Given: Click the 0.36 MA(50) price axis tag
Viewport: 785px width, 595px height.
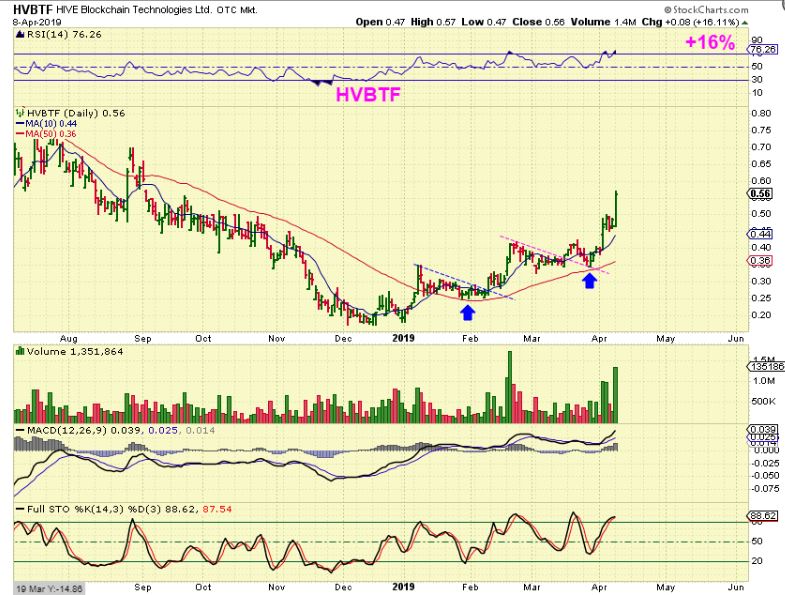Looking at the screenshot, I should (x=761, y=260).
